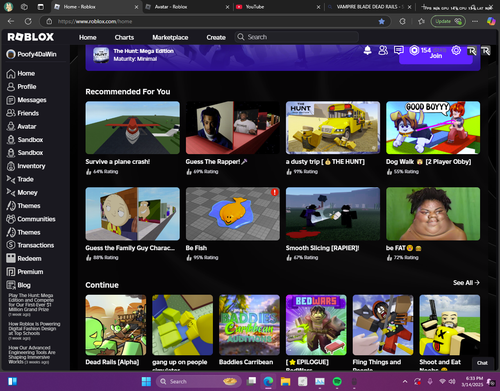Open the chat messages icon in top bar
The height and width of the screenshot is (391, 500).
click(398, 50)
